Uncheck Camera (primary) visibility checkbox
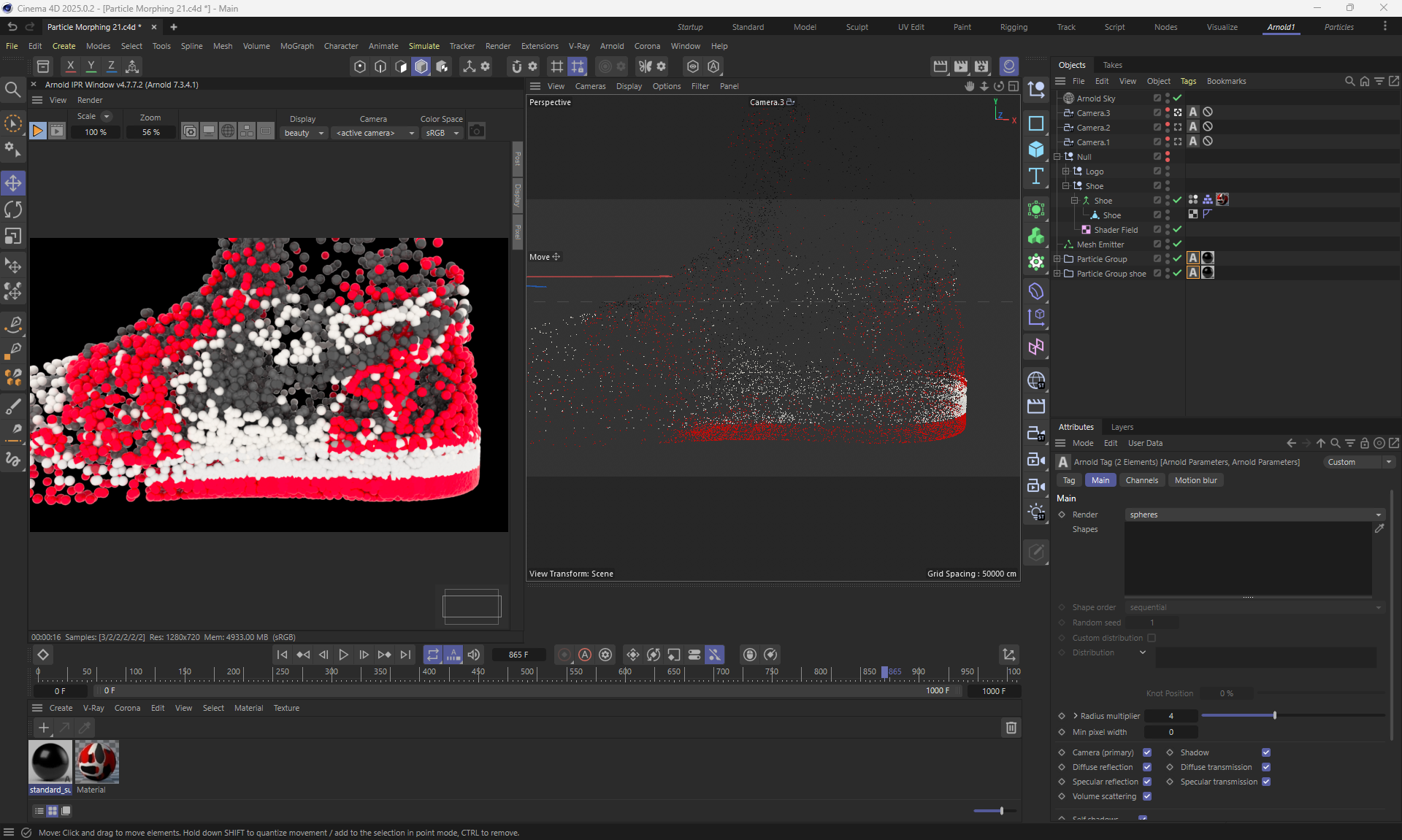The height and width of the screenshot is (840, 1402). click(x=1146, y=752)
